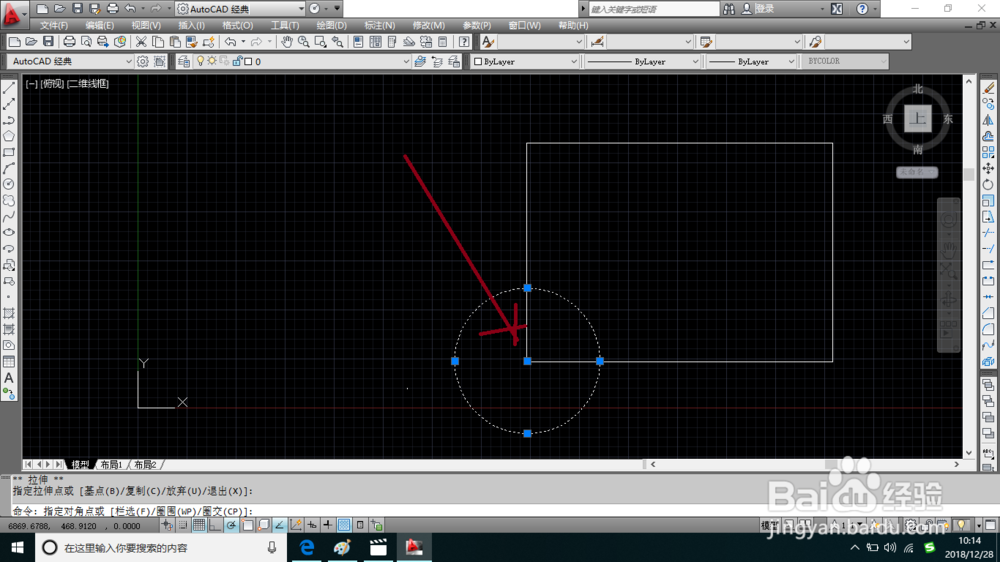Viewport: 1000px width, 562px height.
Task: Select the Rectangle draw tool
Action: [x=9, y=152]
